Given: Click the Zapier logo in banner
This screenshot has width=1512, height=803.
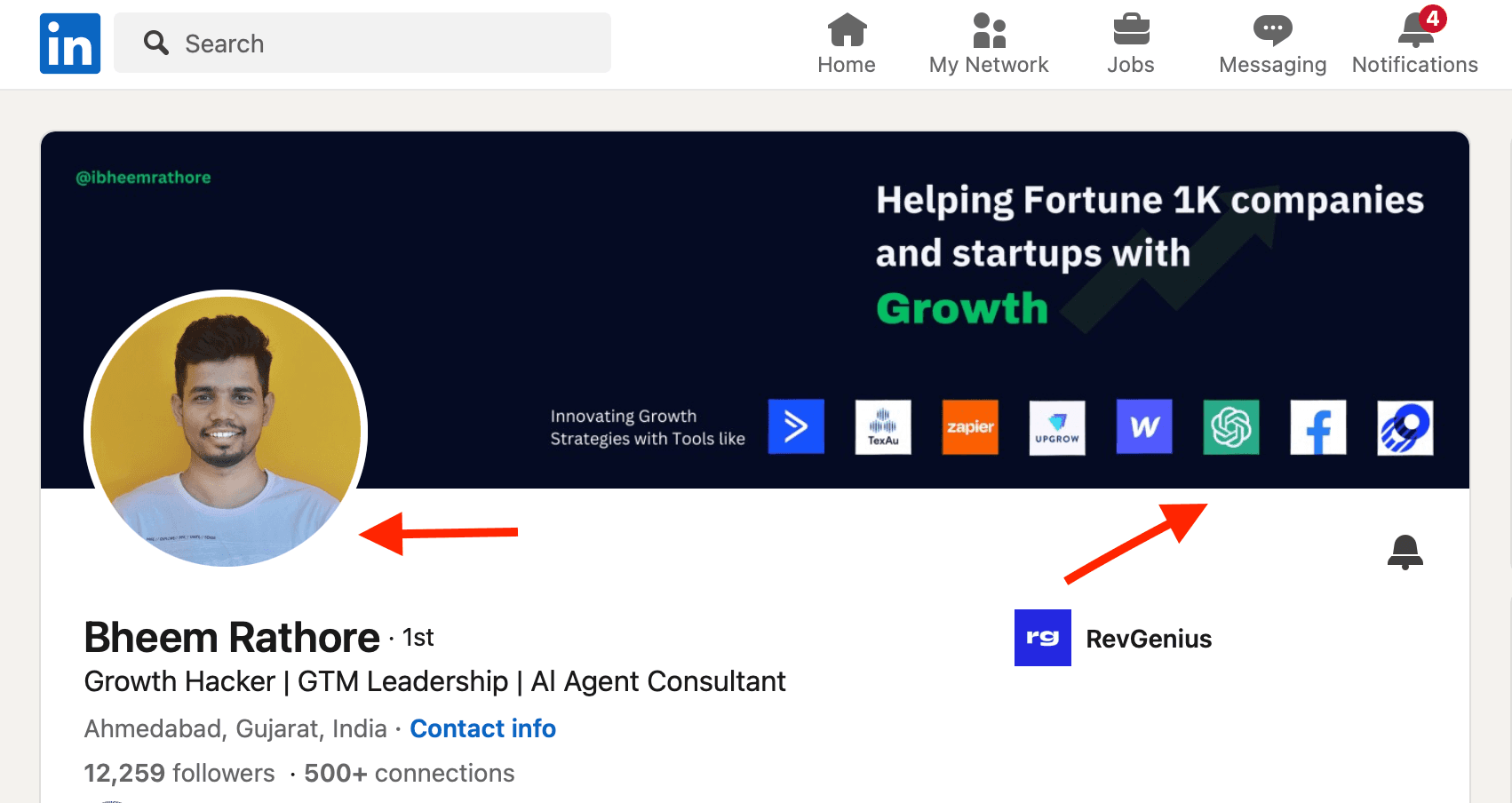Looking at the screenshot, I should point(970,427).
